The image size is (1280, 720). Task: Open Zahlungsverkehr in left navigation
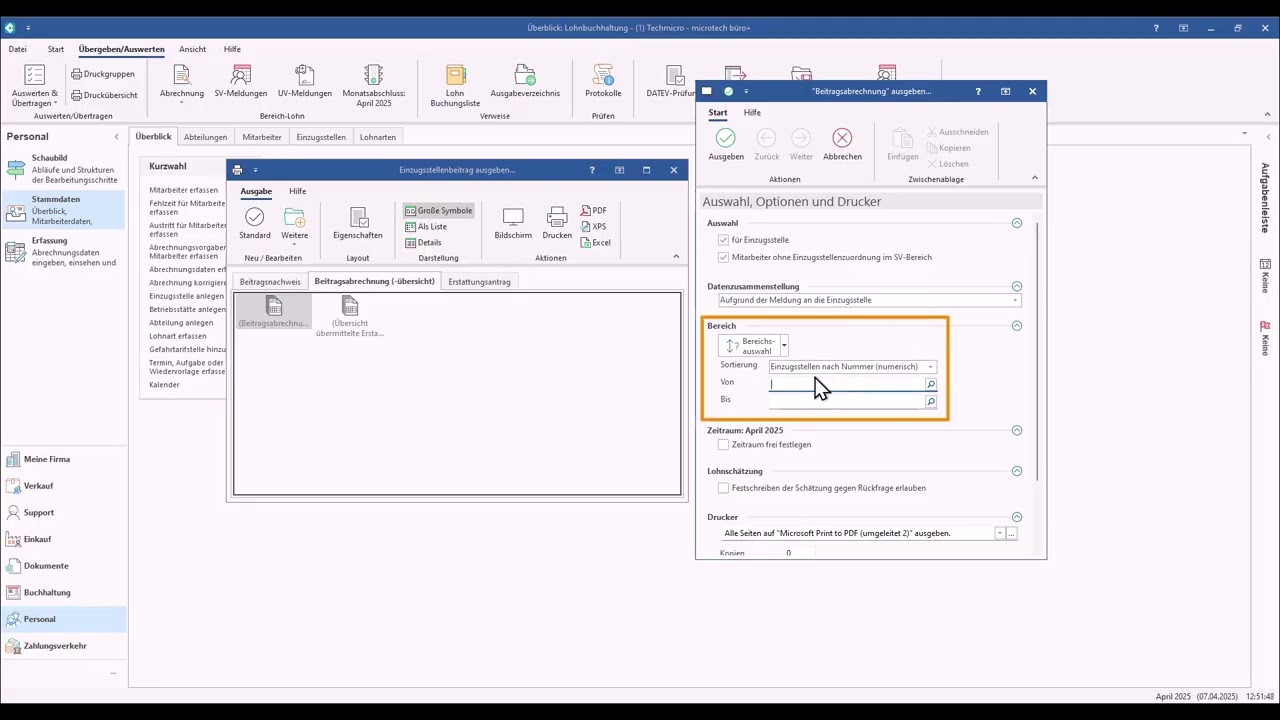point(55,646)
